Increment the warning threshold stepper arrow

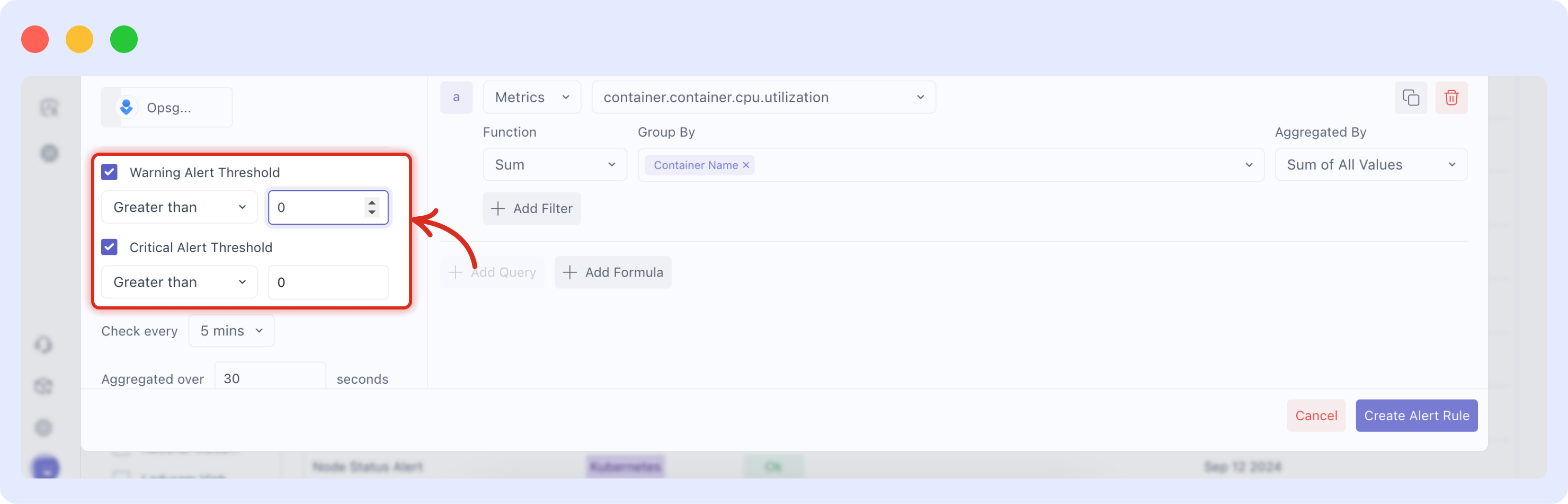point(371,202)
